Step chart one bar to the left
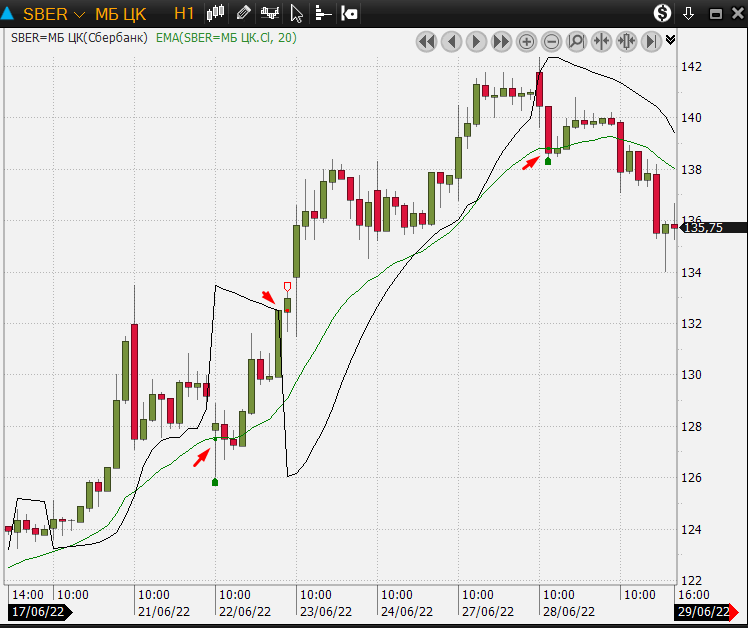This screenshot has height=628, width=748. [451, 41]
